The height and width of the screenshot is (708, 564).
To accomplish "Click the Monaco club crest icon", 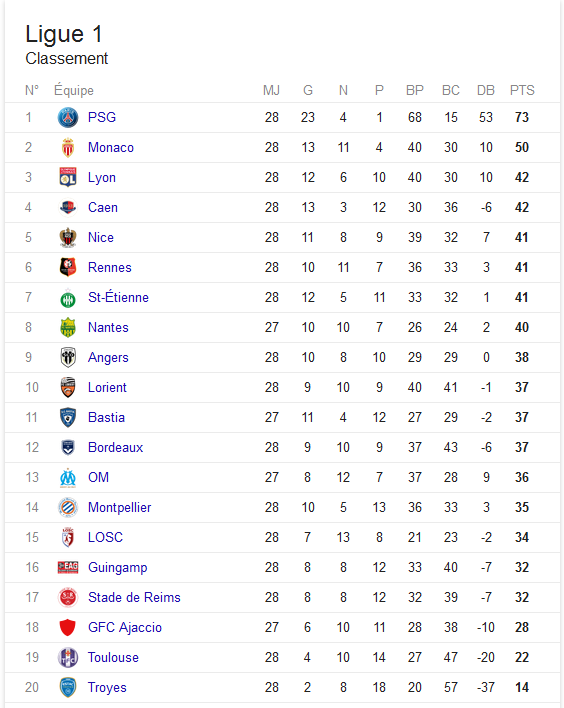I will point(68,148).
